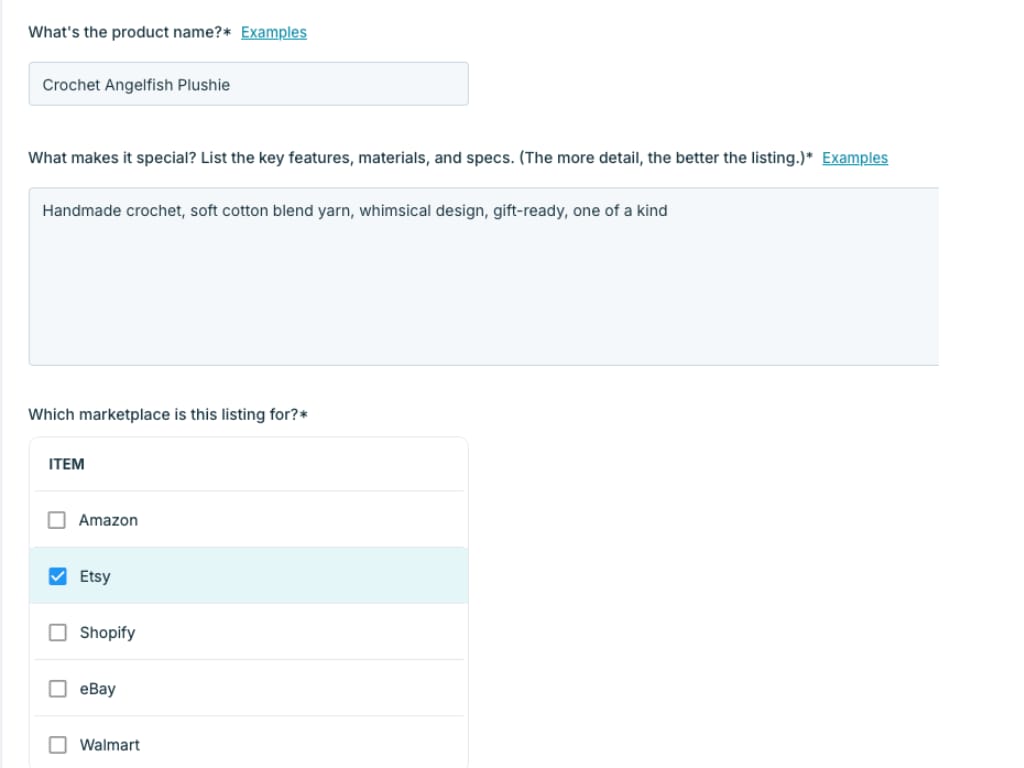The image size is (1024, 768).
Task: Open Examples next to product name question
Action: click(x=274, y=31)
